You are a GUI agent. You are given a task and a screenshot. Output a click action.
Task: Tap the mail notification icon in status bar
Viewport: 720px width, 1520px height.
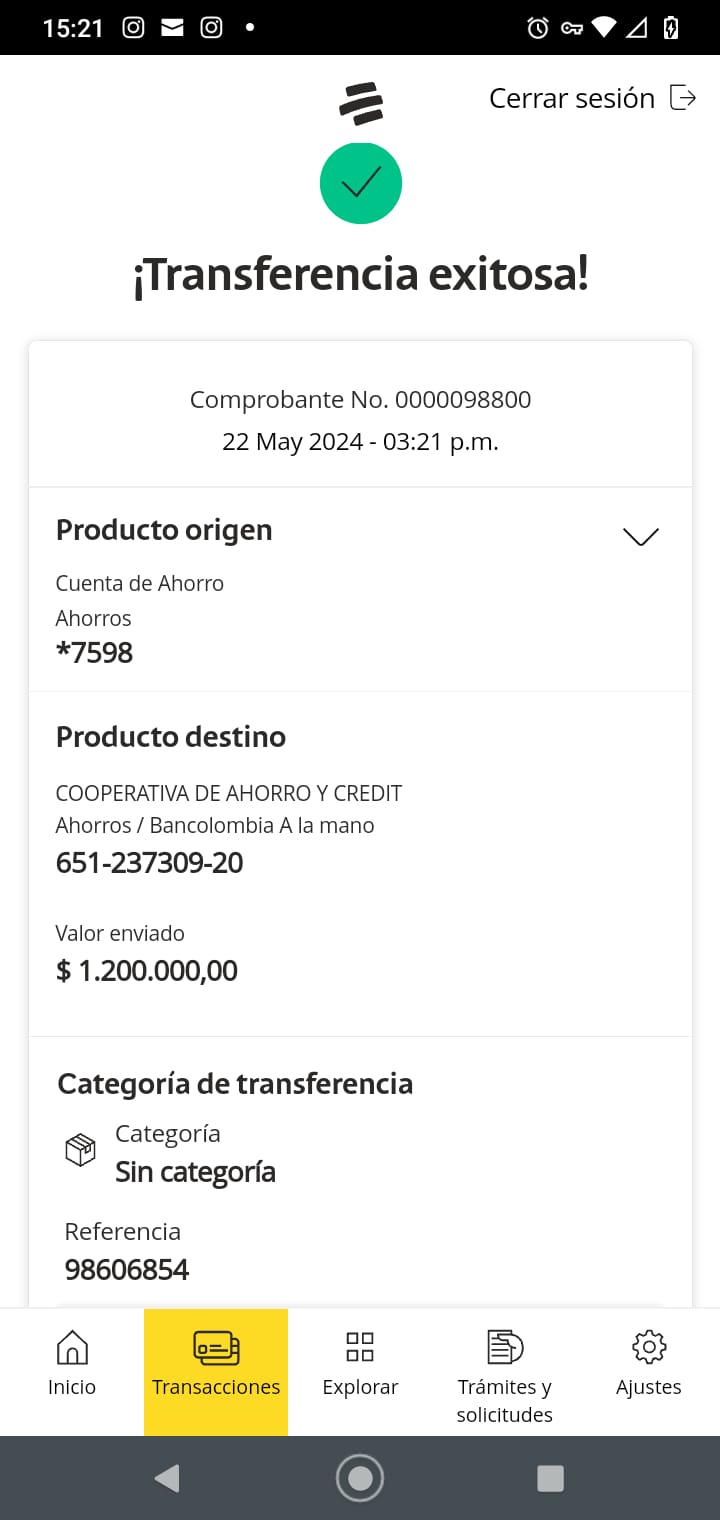(x=172, y=28)
